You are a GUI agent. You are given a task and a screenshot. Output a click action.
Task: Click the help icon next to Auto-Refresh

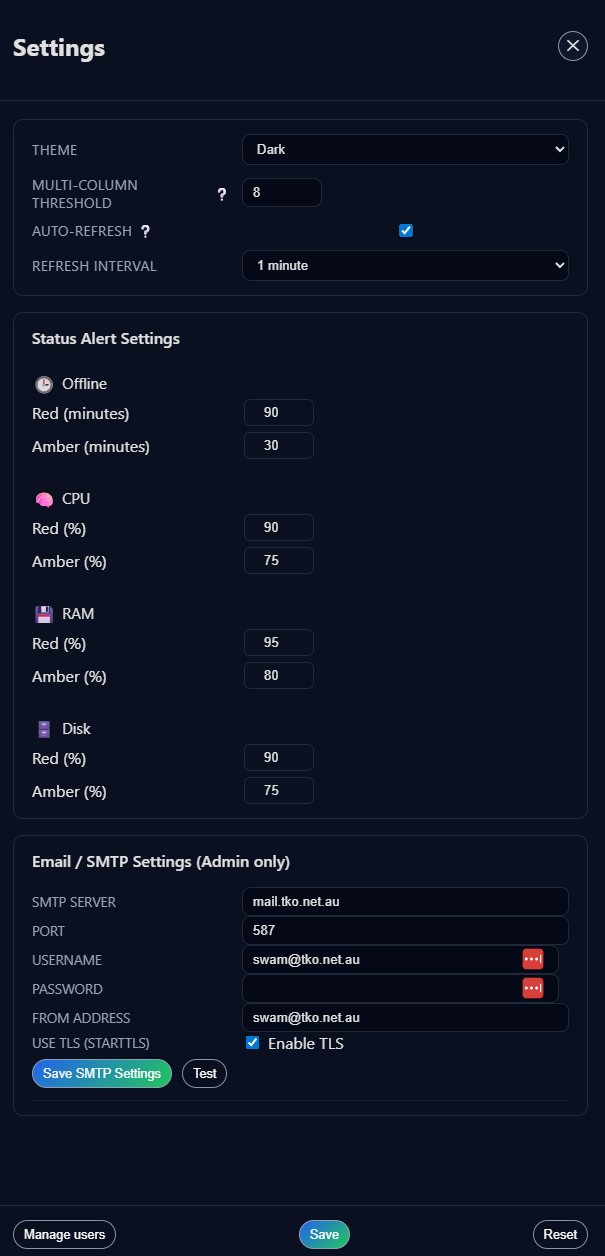click(x=145, y=231)
